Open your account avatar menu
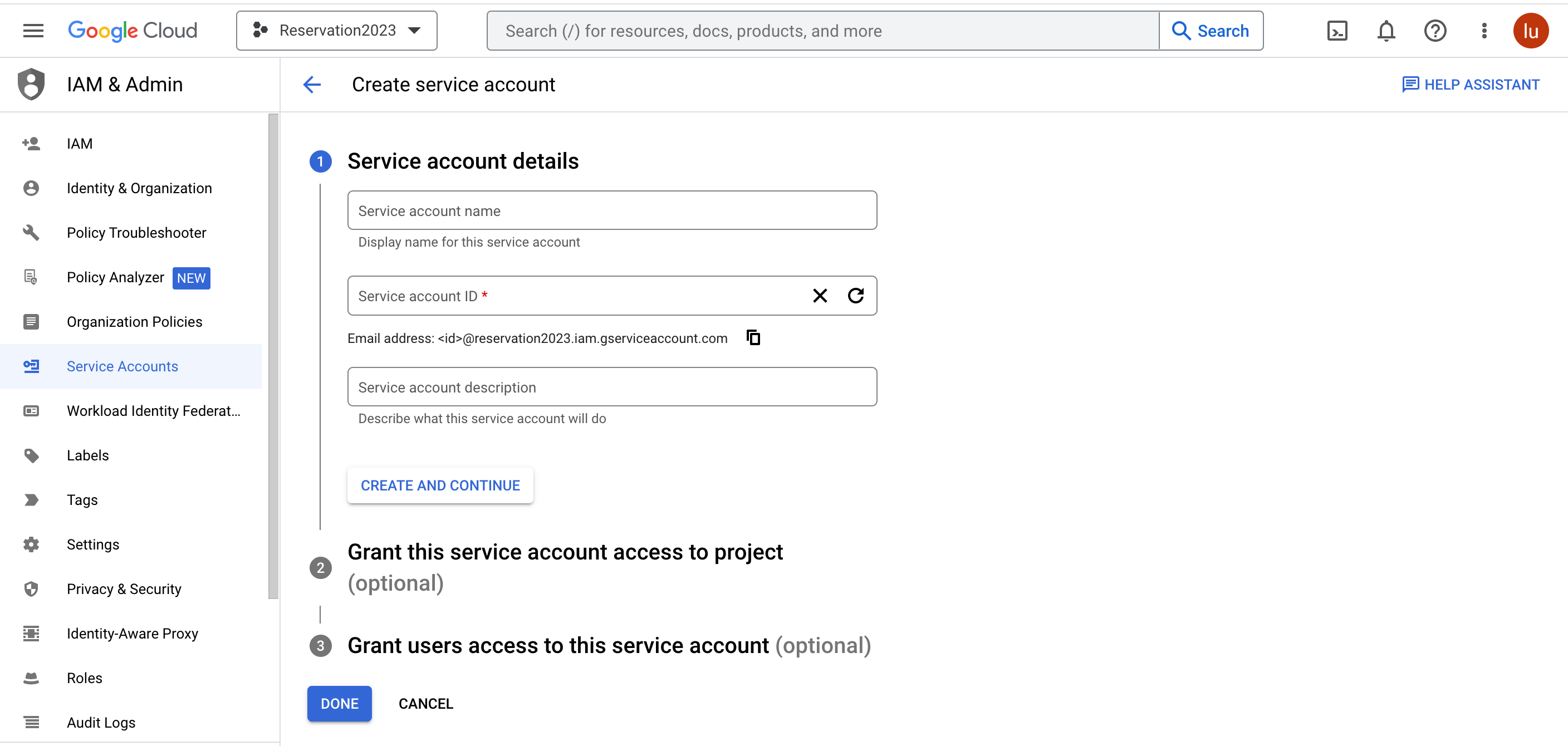This screenshot has height=746, width=1568. (x=1531, y=31)
